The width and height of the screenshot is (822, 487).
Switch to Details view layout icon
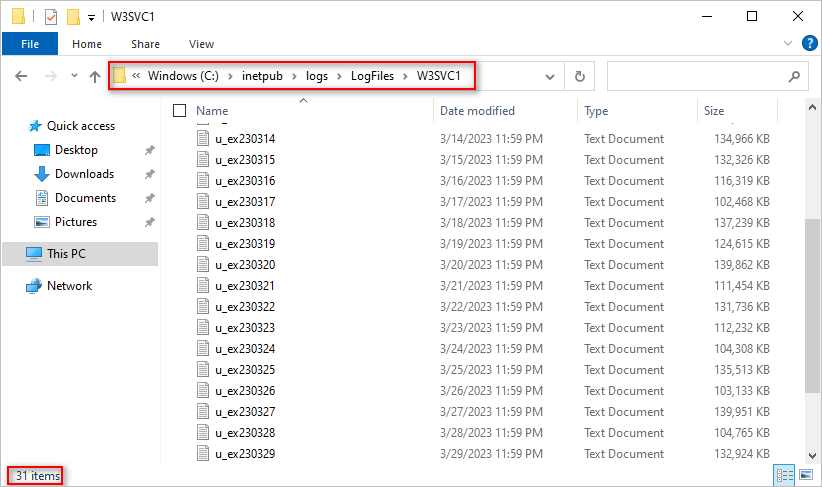pyautogui.click(x=784, y=475)
